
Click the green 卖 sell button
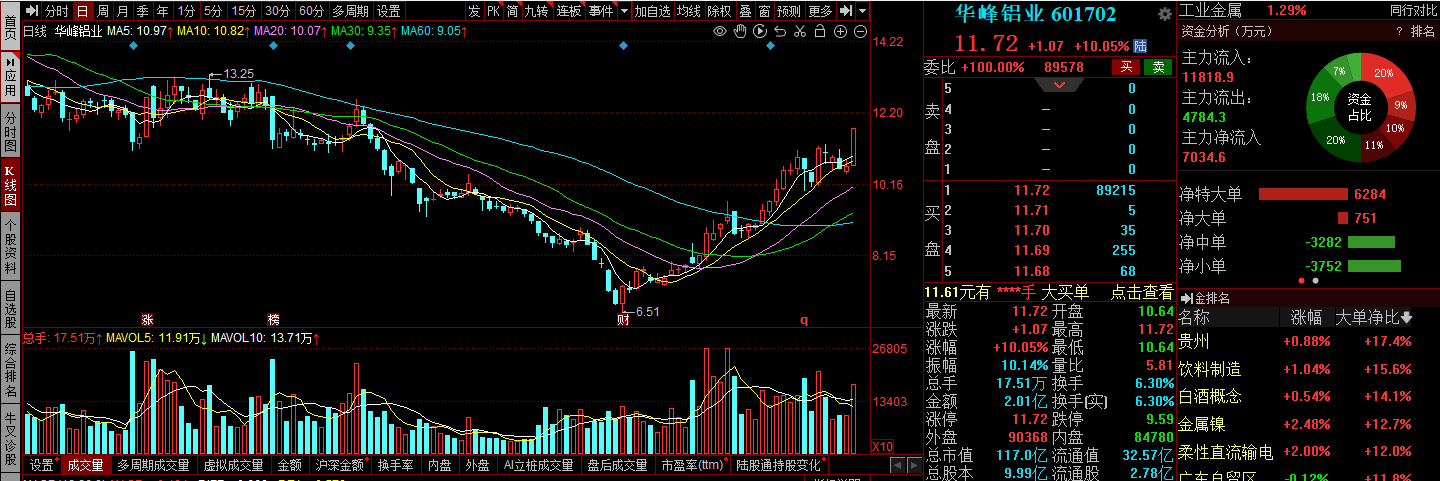1158,67
